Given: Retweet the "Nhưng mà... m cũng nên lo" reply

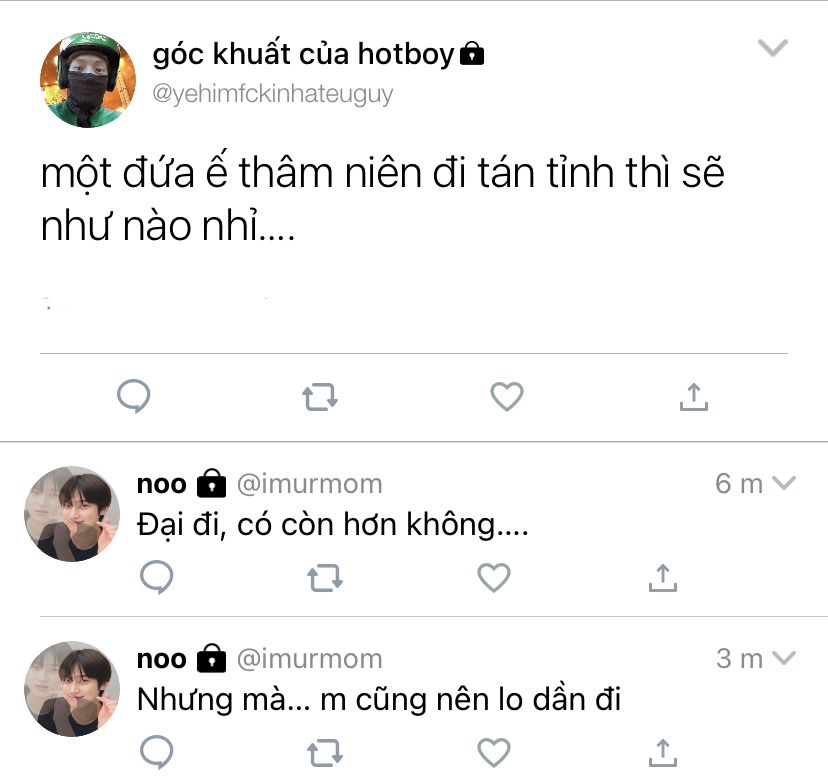Looking at the screenshot, I should tap(325, 752).
